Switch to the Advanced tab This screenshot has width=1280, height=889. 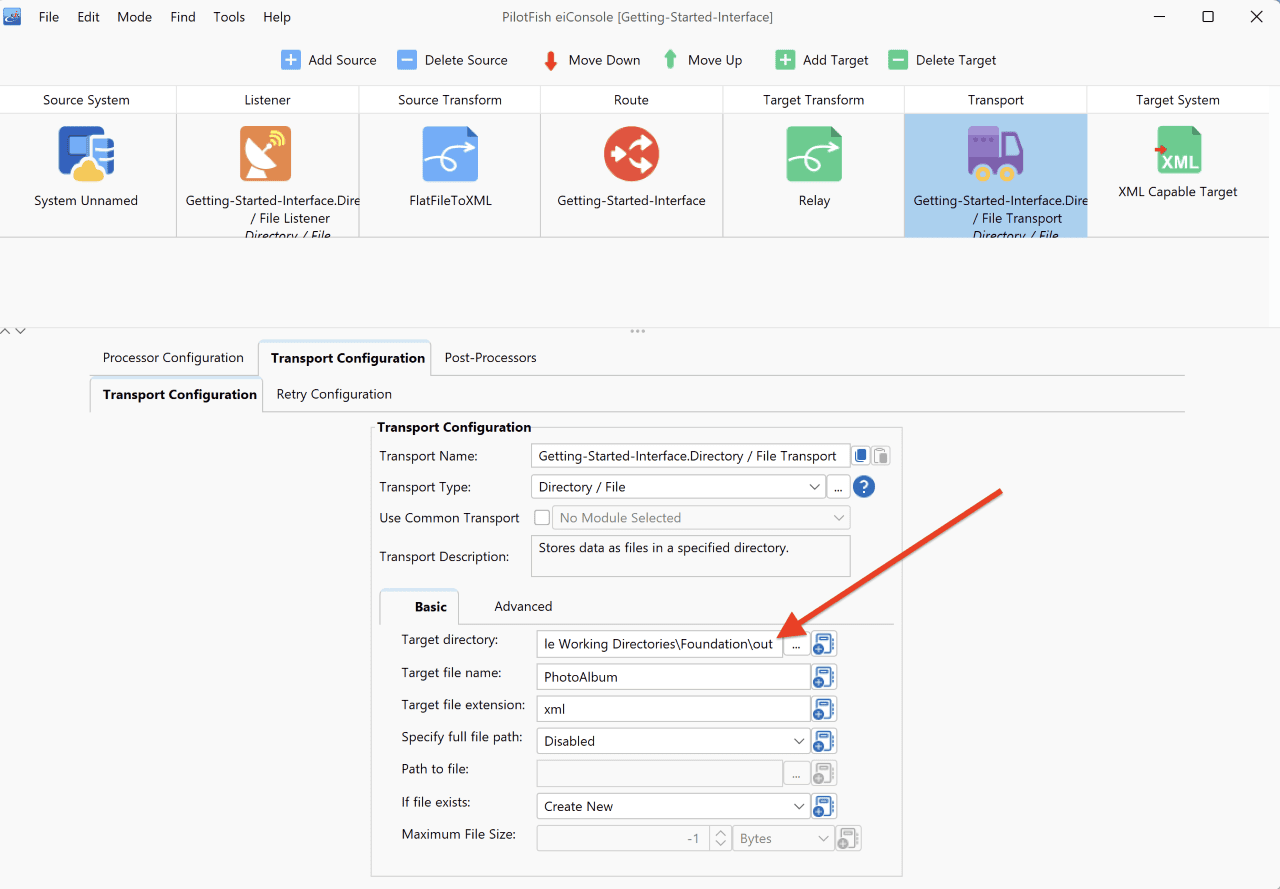pyautogui.click(x=523, y=606)
